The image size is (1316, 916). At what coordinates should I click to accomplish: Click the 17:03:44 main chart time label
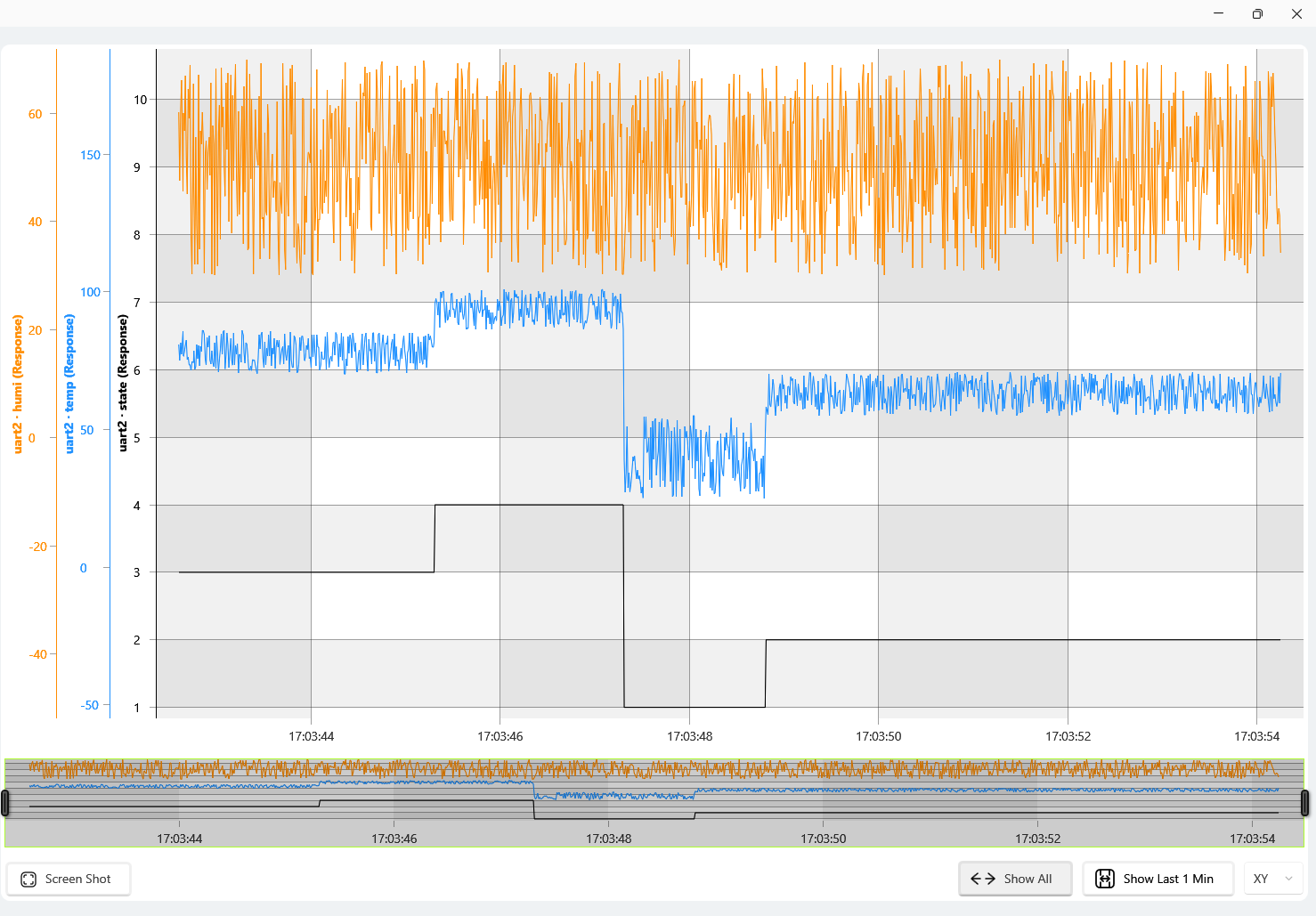(x=312, y=736)
